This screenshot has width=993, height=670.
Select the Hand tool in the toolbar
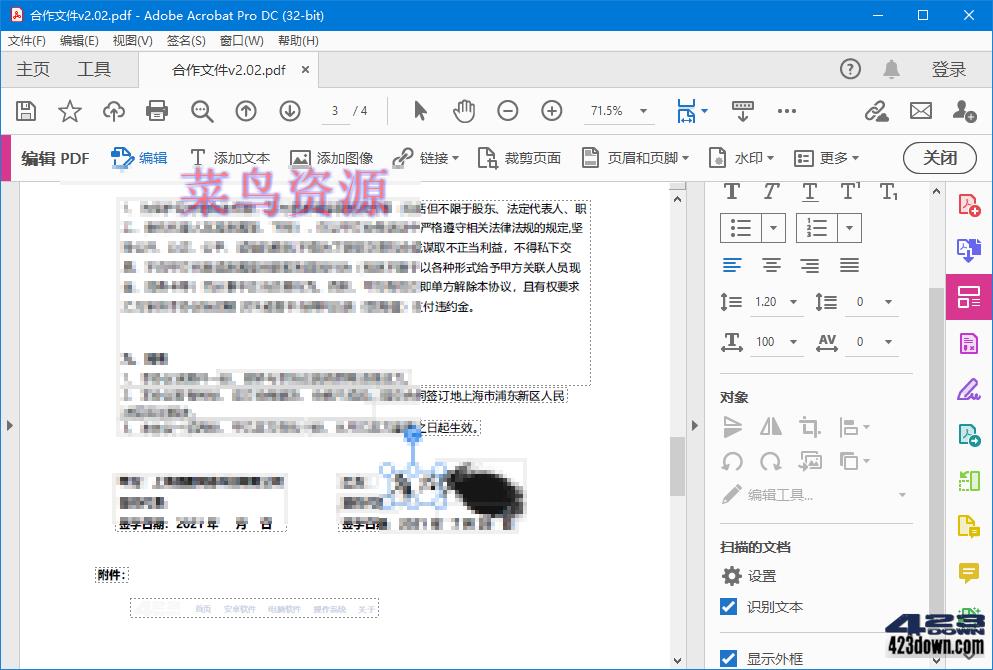click(463, 111)
